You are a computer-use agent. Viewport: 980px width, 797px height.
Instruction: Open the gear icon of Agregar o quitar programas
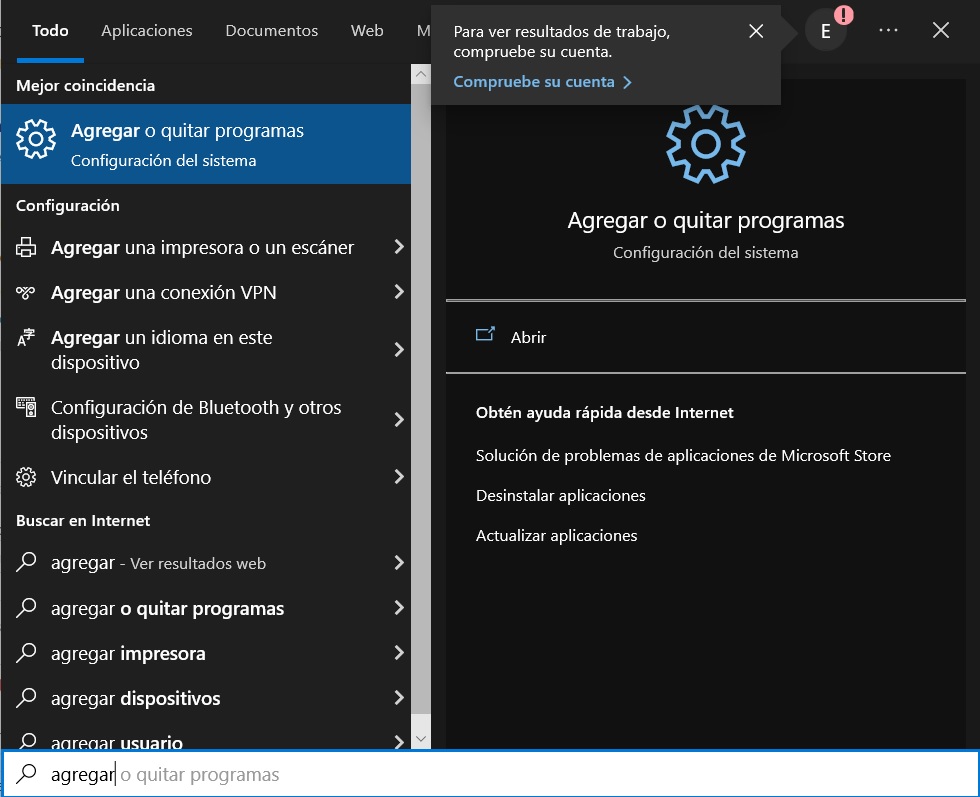36,139
